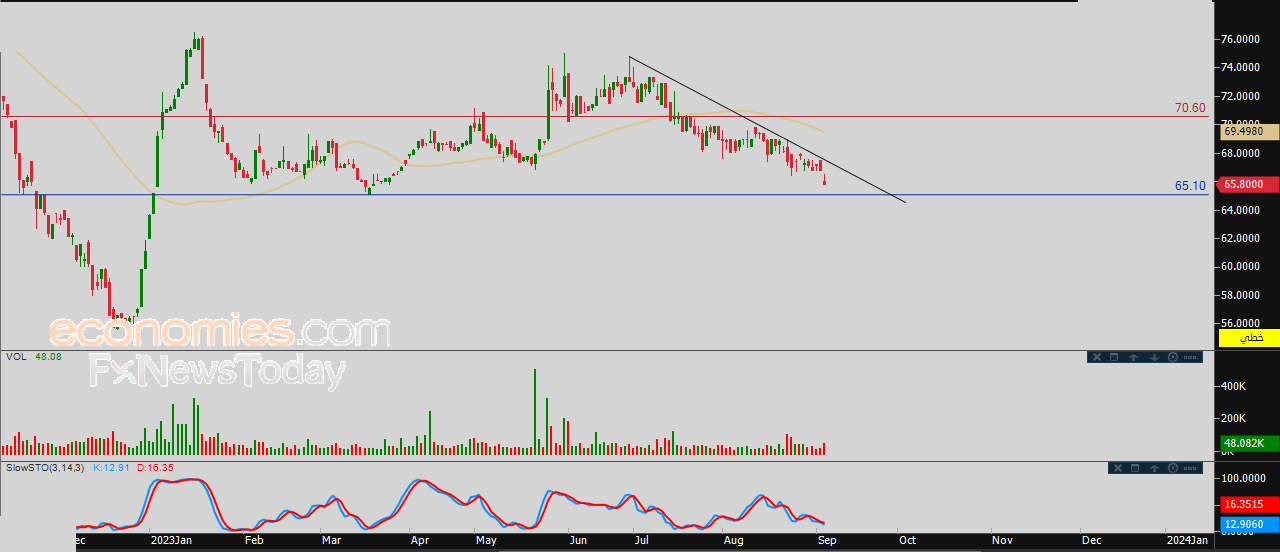Image resolution: width=1280 pixels, height=552 pixels.
Task: Move the VOL panel up
Action: [x=1134, y=357]
